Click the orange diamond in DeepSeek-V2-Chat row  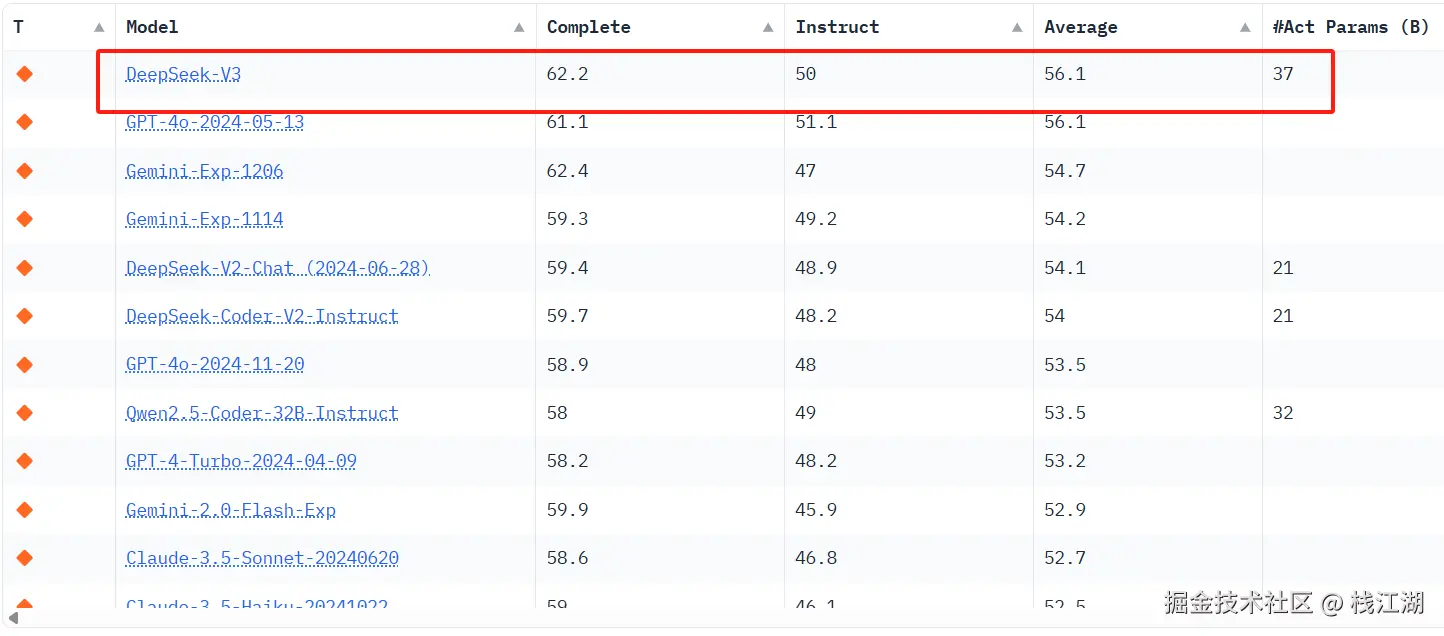(x=25, y=268)
